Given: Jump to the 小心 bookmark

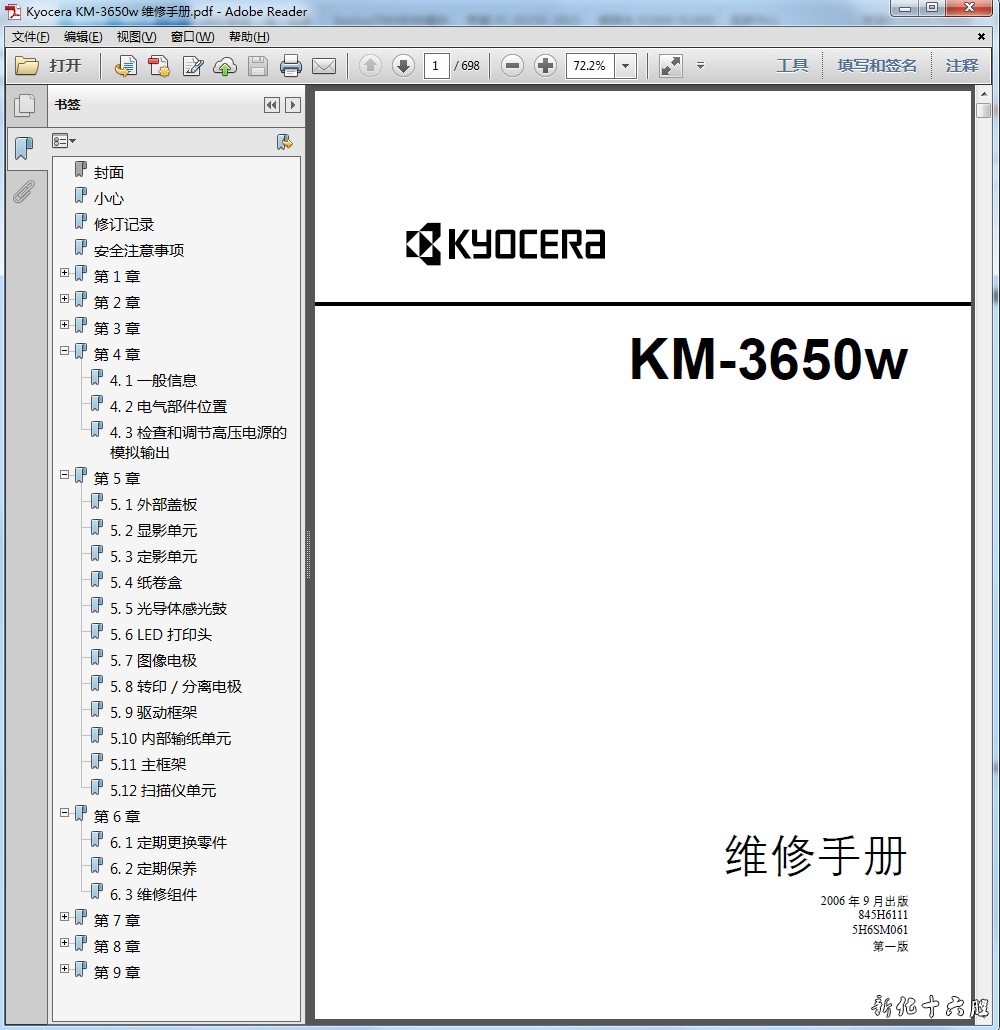Looking at the screenshot, I should 108,198.
